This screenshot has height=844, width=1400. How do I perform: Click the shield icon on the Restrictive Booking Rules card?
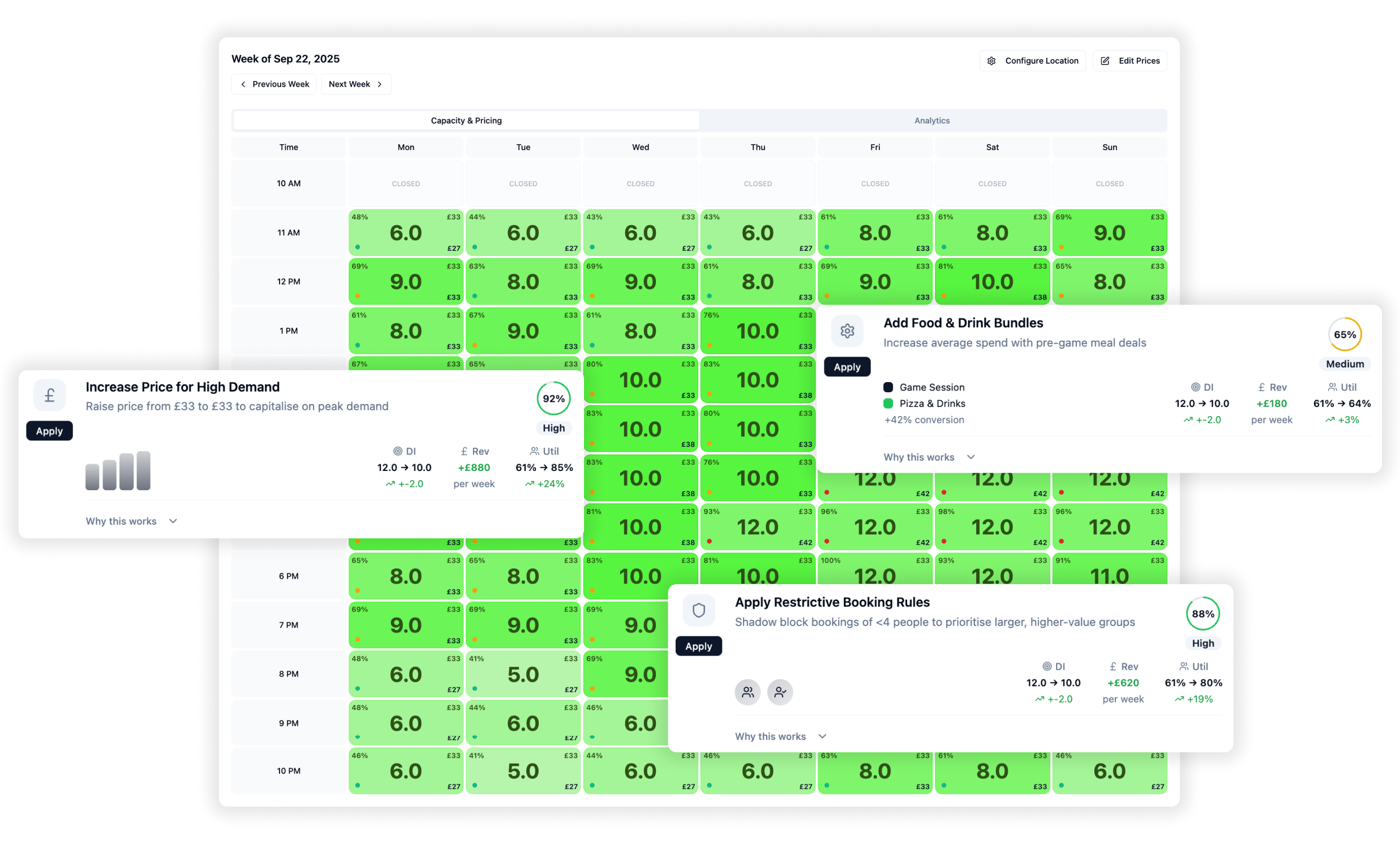[x=698, y=610]
